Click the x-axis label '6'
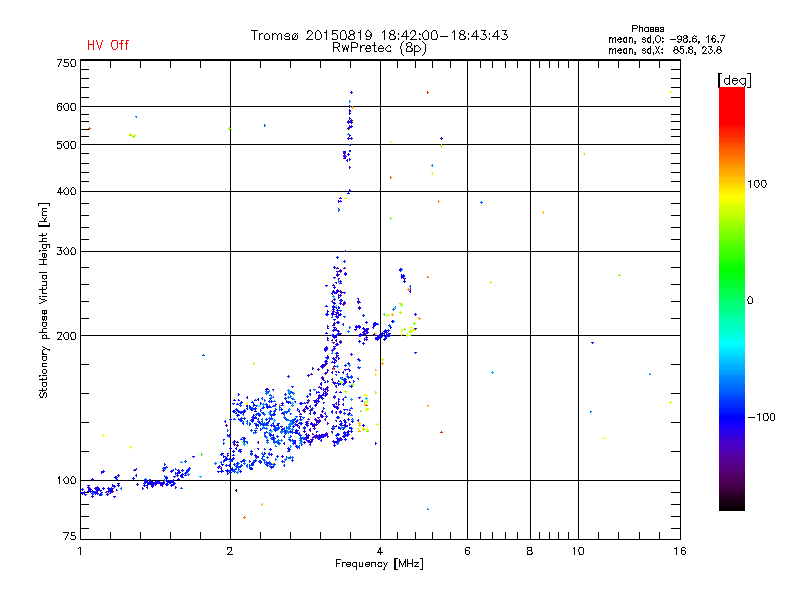 pos(467,551)
